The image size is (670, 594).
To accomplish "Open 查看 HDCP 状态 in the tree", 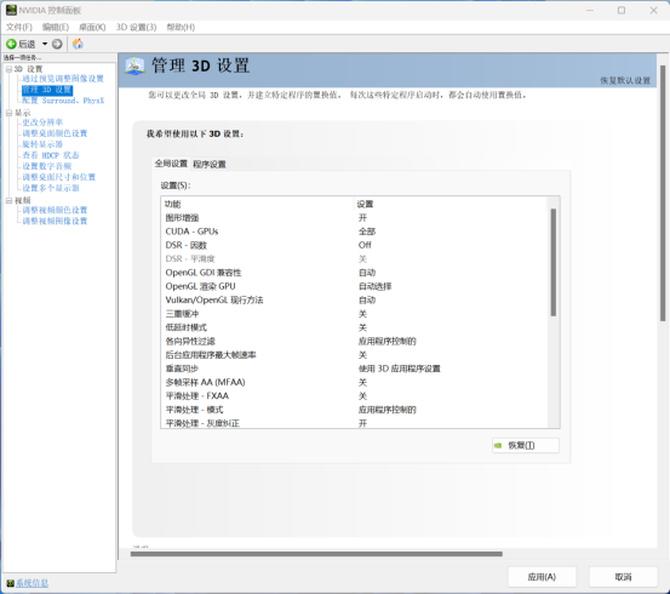I will coord(50,156).
